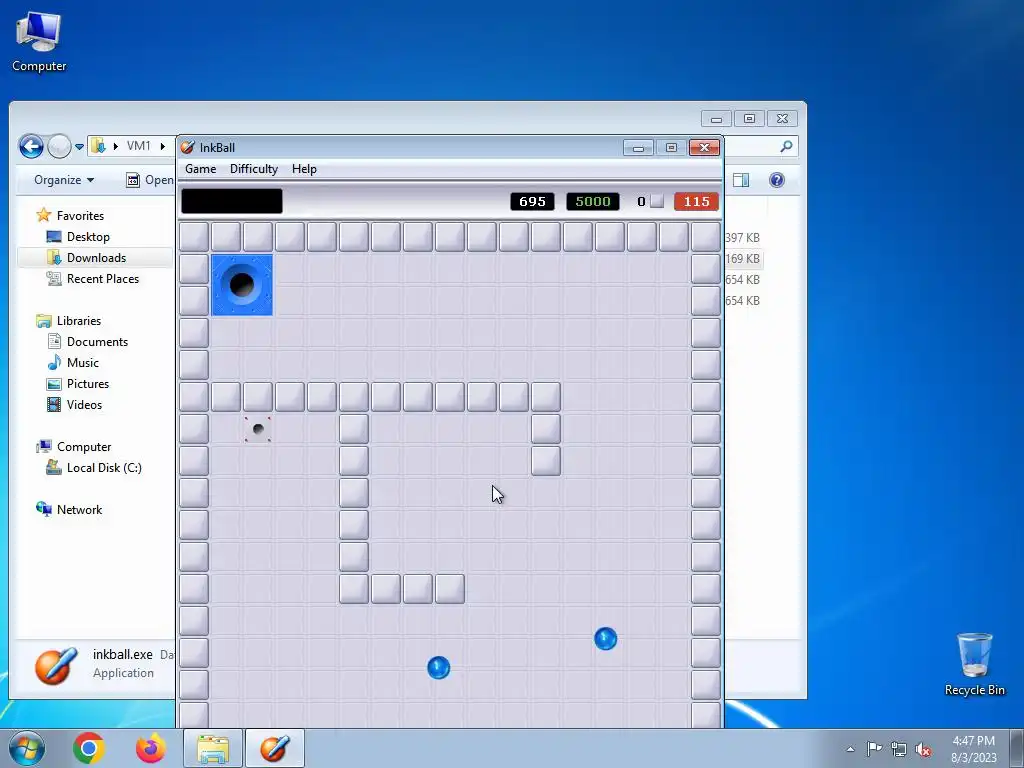Click the Action Center flag icon
The width and height of the screenshot is (1024, 768).
point(874,748)
